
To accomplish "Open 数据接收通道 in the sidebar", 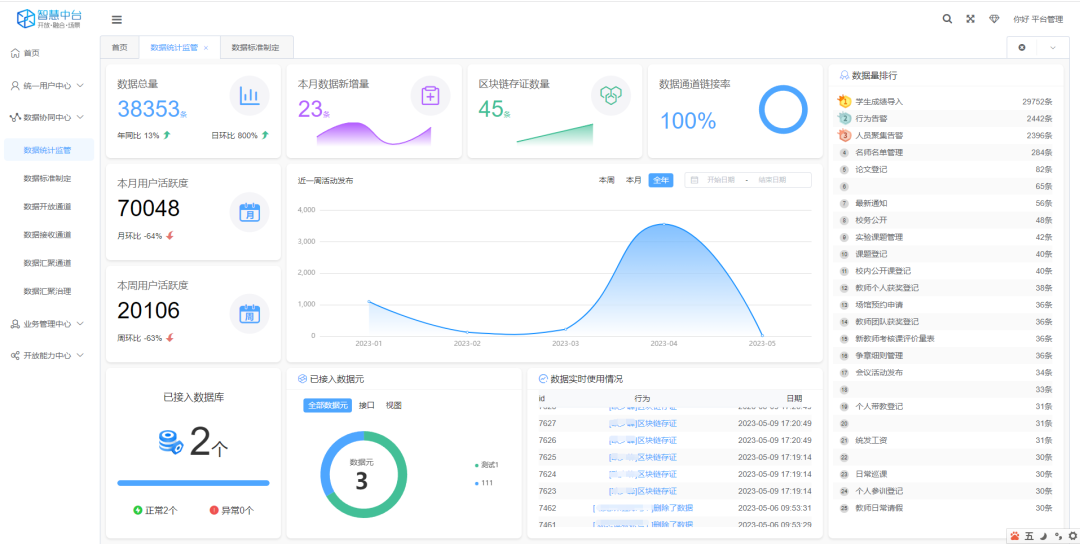I will (x=48, y=235).
